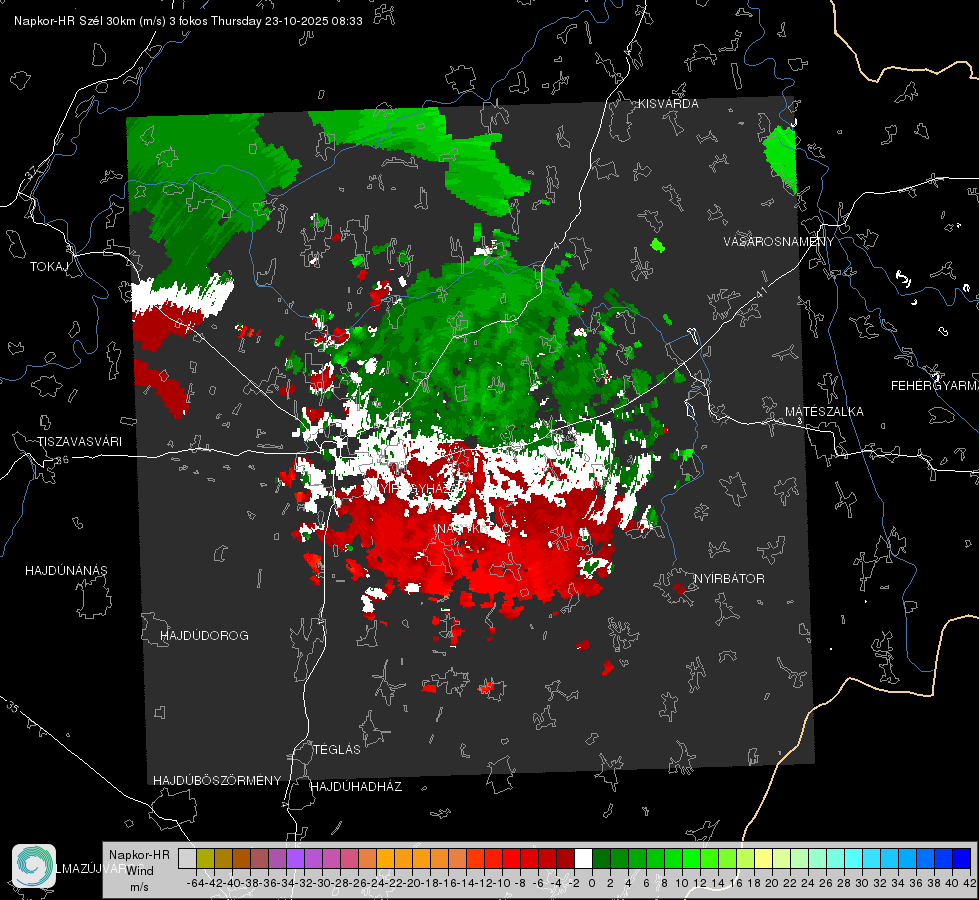Click the -64 value on the legend scale
Viewport: 979px width, 900px height.
pos(195,883)
